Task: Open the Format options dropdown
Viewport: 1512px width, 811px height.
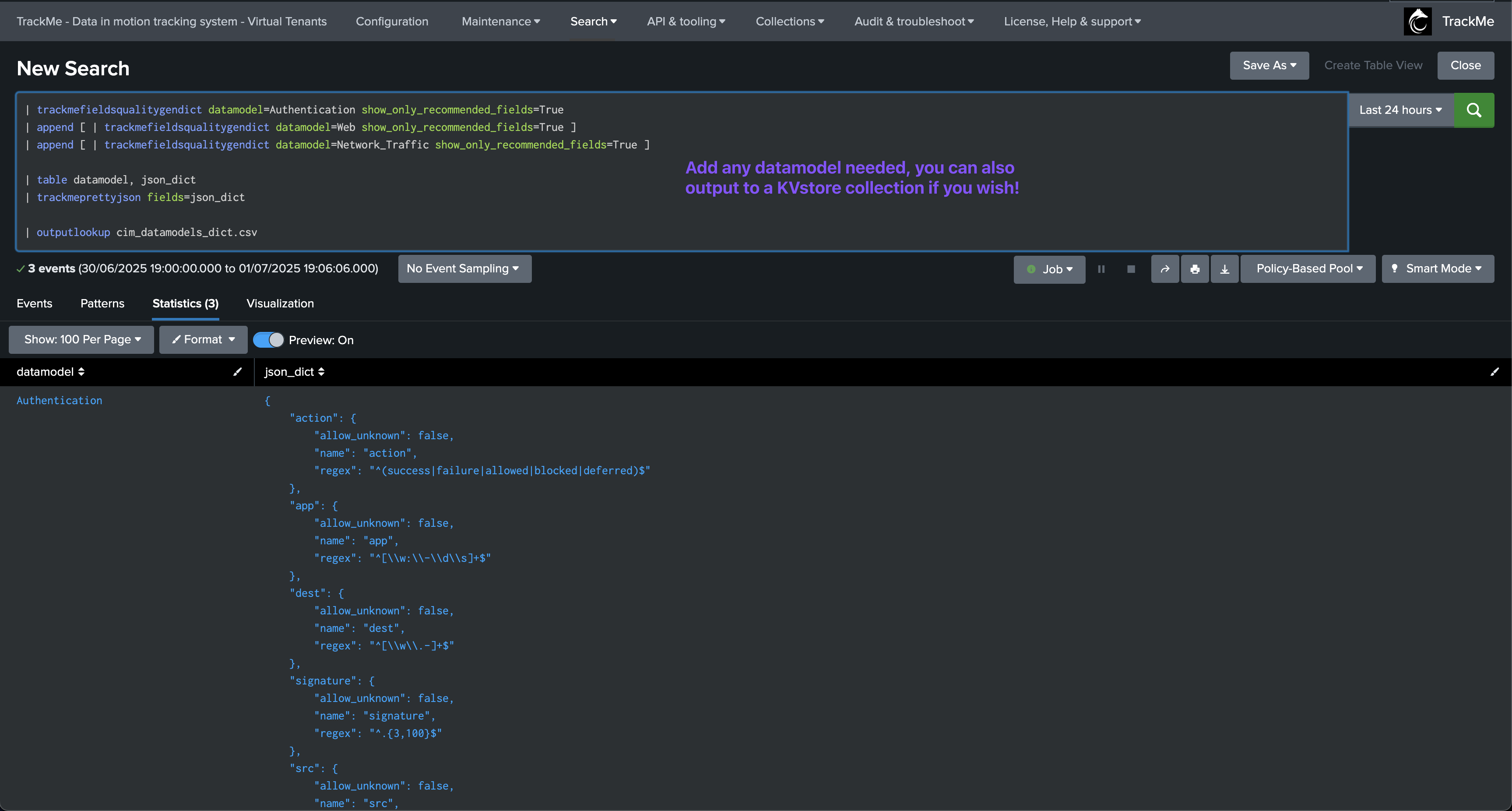Action: [x=203, y=339]
